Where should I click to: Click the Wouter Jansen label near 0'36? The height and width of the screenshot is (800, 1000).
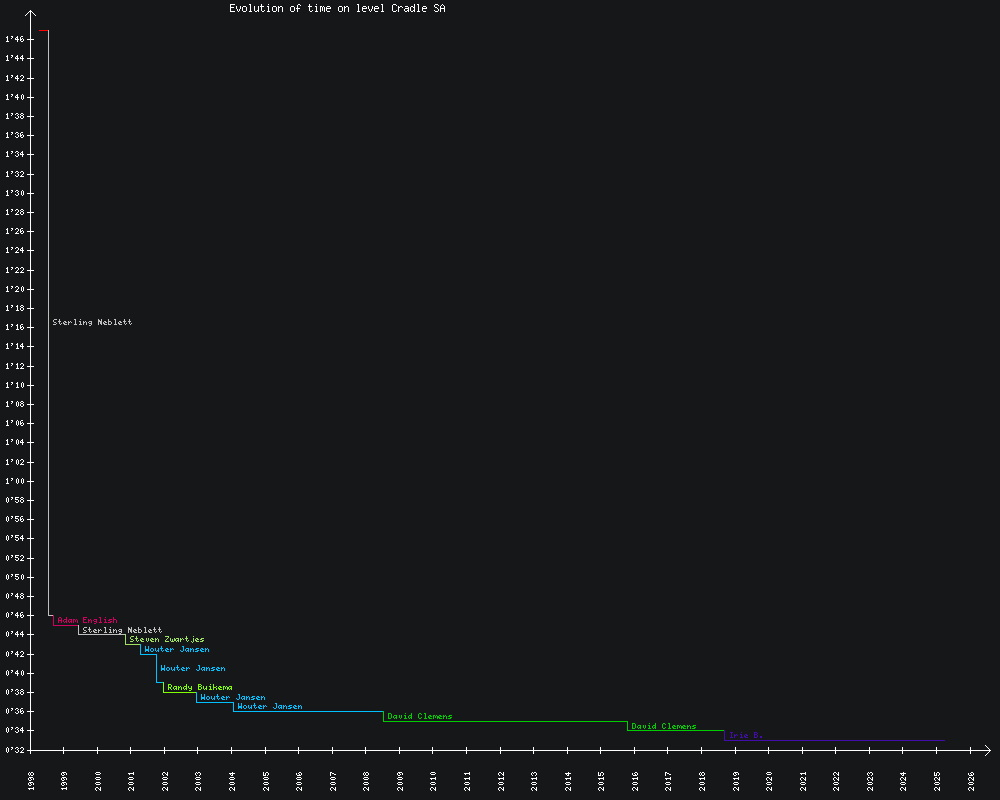pyautogui.click(x=269, y=707)
